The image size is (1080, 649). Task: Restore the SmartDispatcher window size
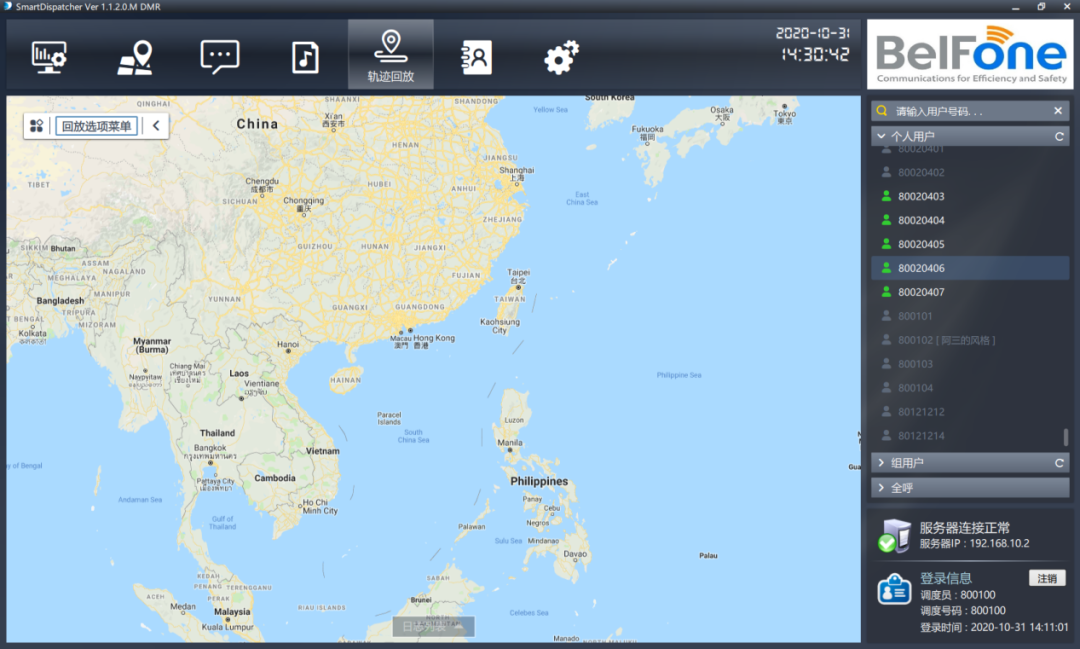coord(1041,7)
